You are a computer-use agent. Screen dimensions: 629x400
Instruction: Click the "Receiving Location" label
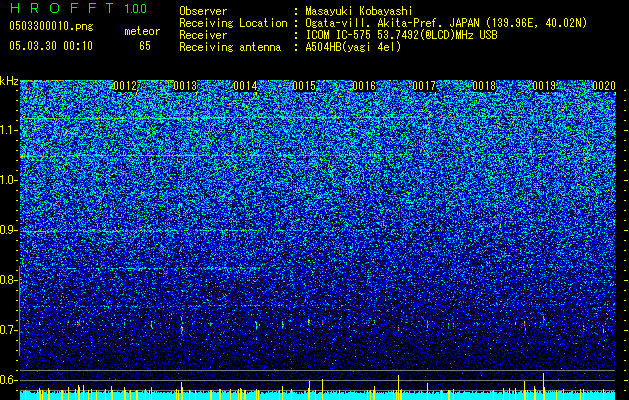coord(233,23)
